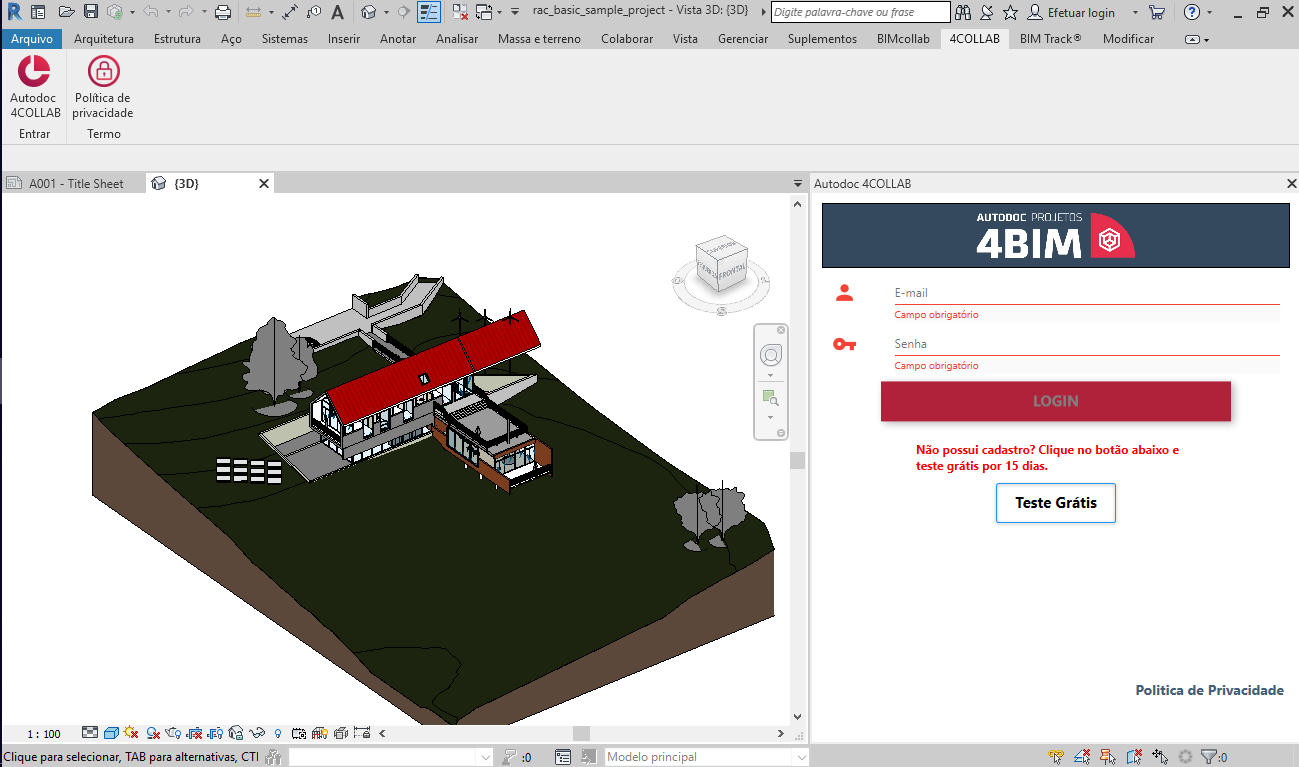Toggle Lock 3D View icon
This screenshot has width=1299, height=767.
[236, 733]
